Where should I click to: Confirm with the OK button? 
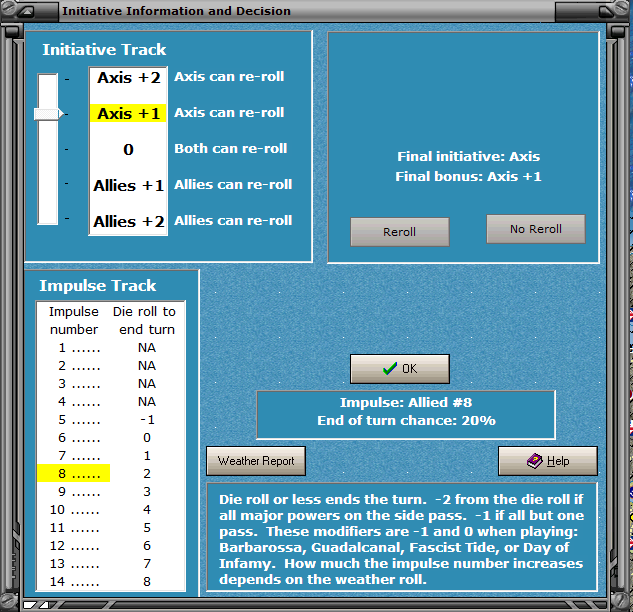400,369
